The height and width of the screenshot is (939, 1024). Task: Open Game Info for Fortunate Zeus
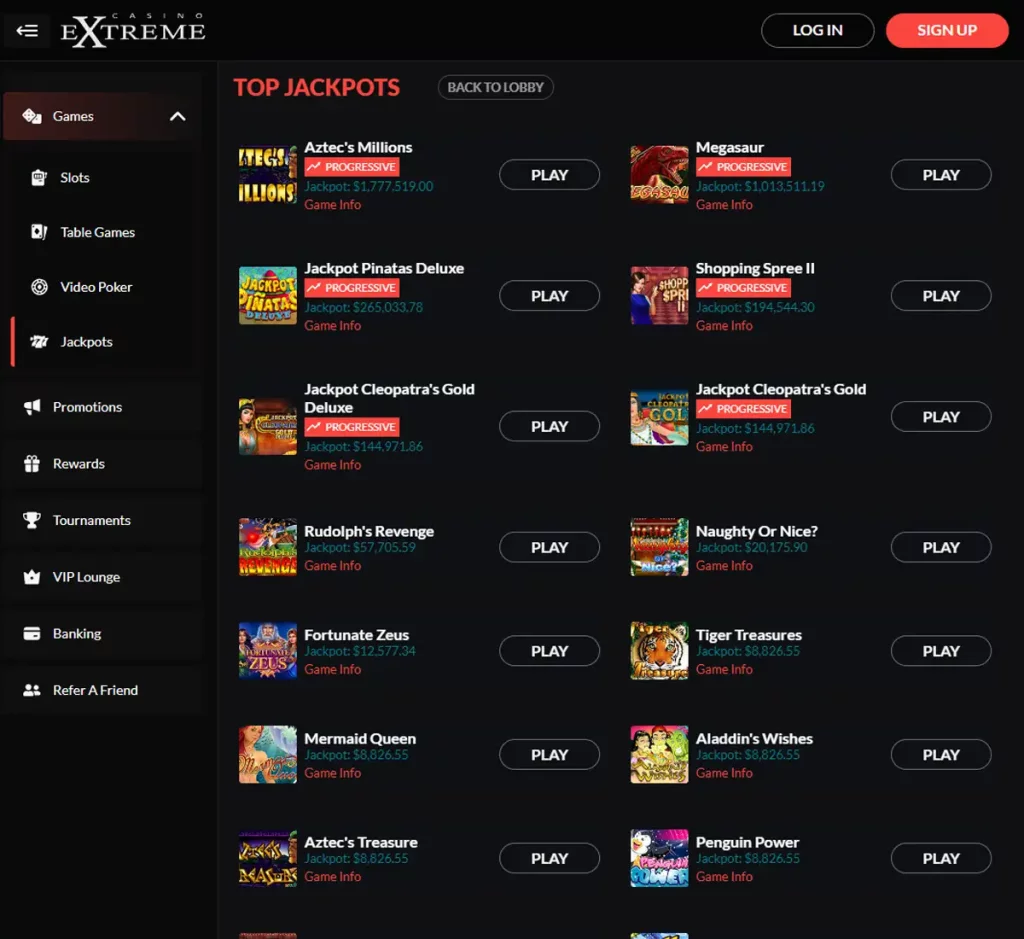click(332, 669)
